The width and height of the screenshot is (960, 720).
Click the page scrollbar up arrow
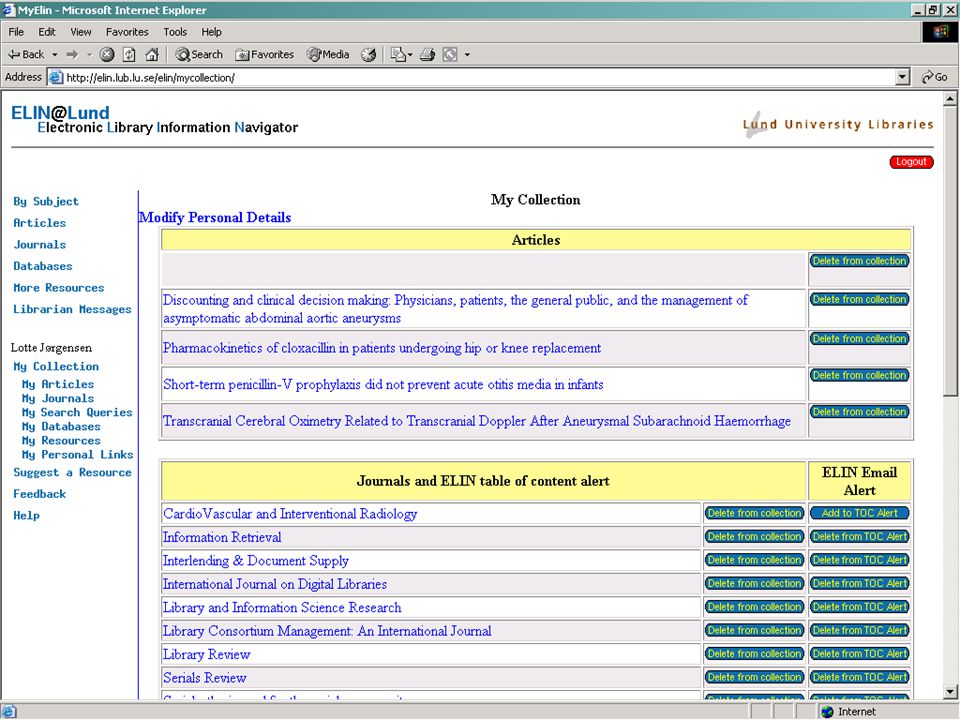950,98
